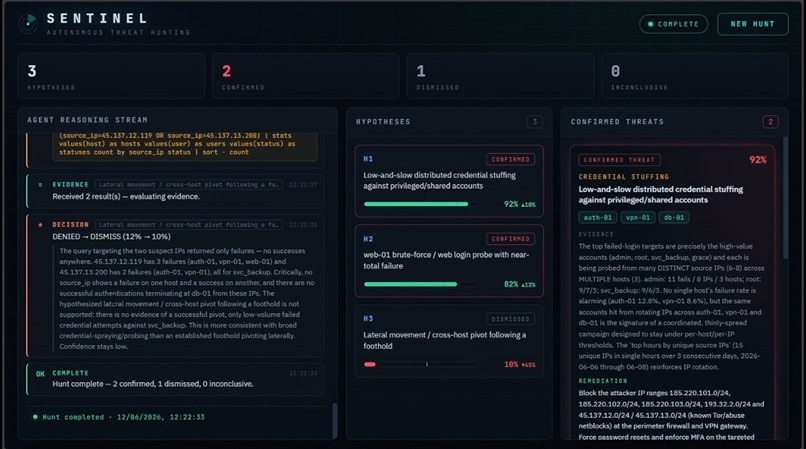Click H3 confidence progress bar

419,364
